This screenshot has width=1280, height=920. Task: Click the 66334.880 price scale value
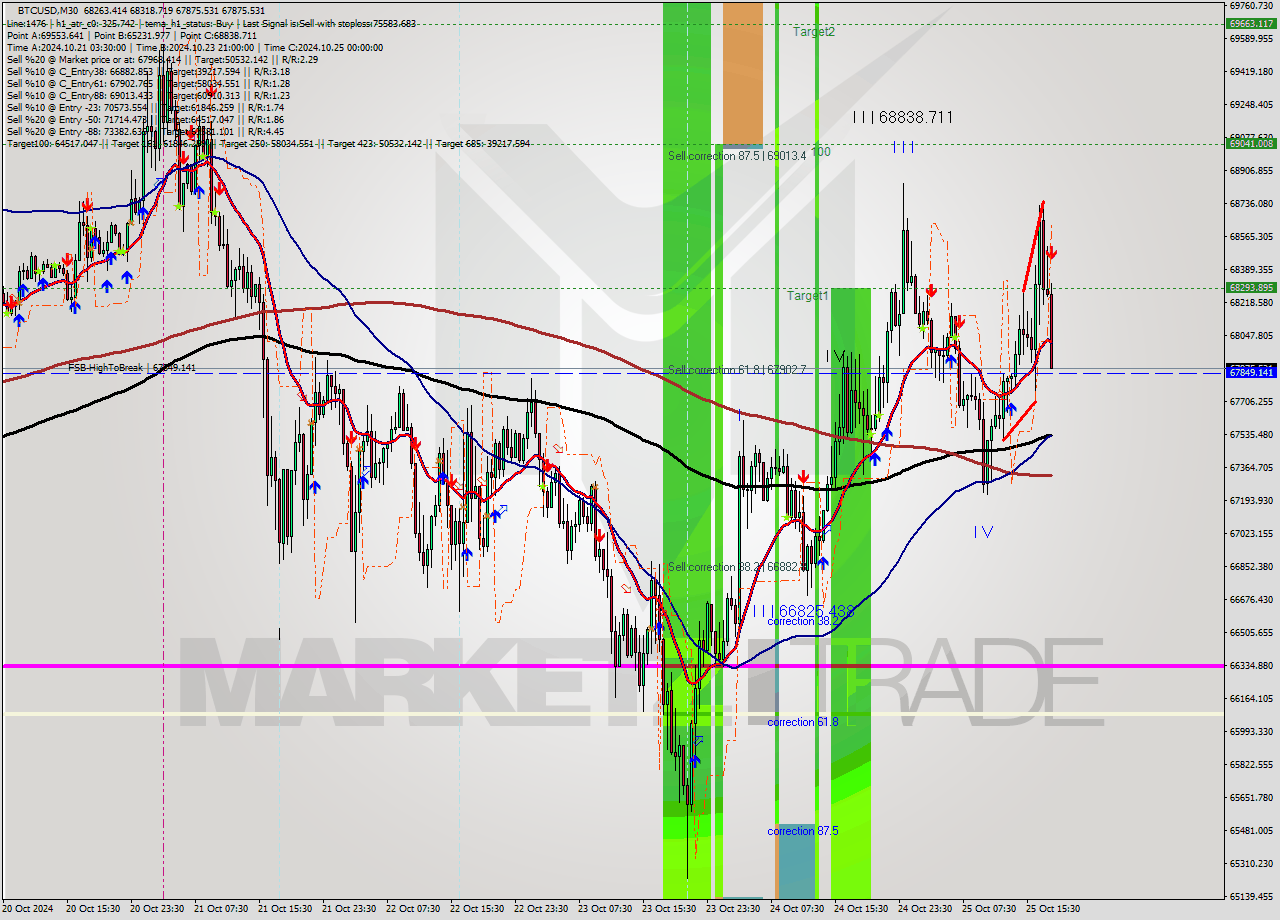(x=1251, y=665)
